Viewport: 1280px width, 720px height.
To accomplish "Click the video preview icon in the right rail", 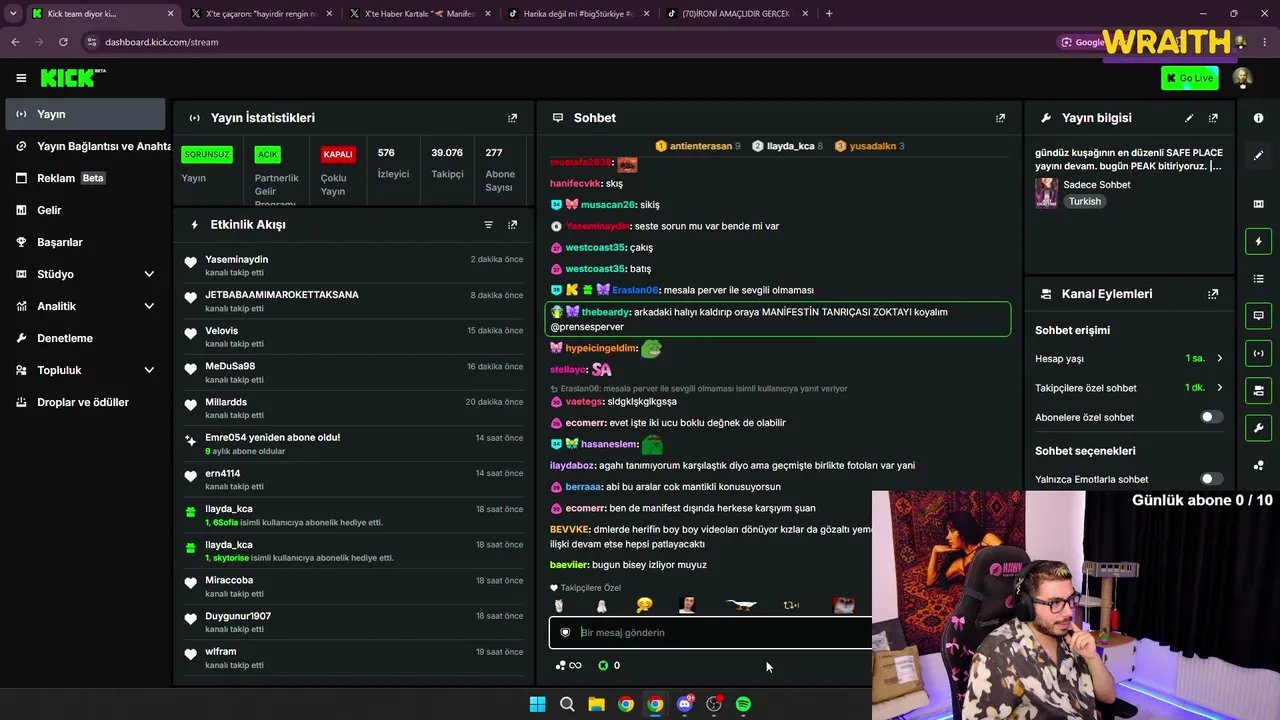I will coord(1258,204).
